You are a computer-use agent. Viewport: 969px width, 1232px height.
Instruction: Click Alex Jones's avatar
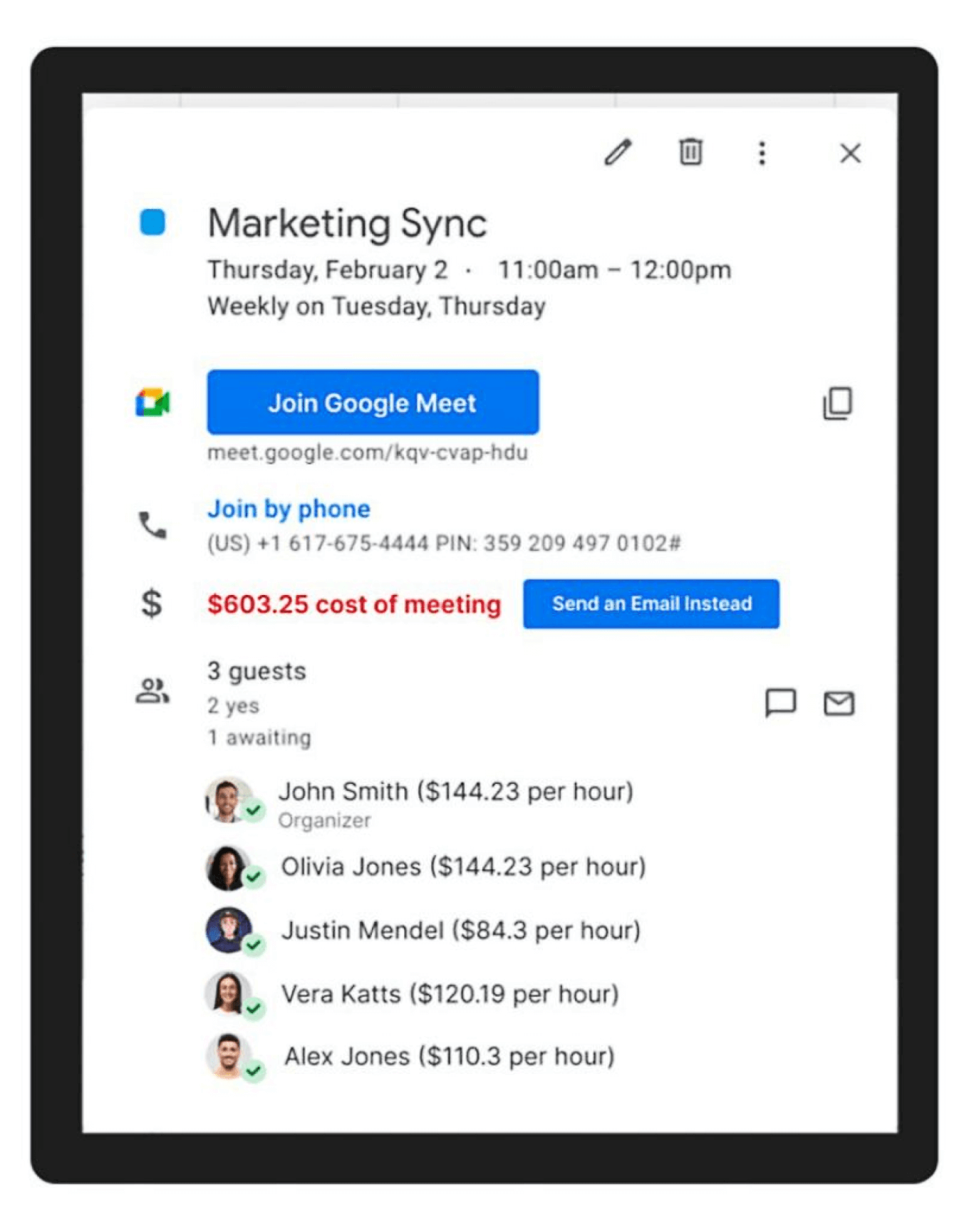tap(228, 1055)
